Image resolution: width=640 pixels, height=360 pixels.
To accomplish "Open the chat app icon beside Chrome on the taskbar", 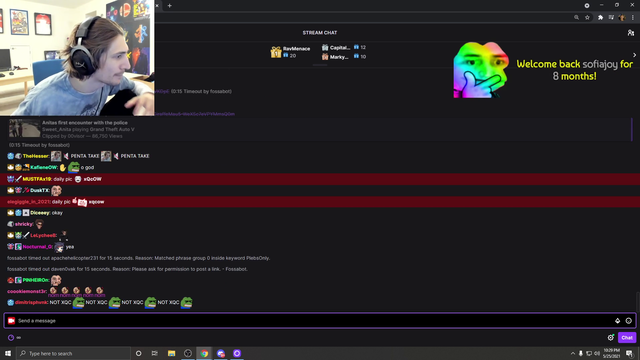I will [x=221, y=353].
